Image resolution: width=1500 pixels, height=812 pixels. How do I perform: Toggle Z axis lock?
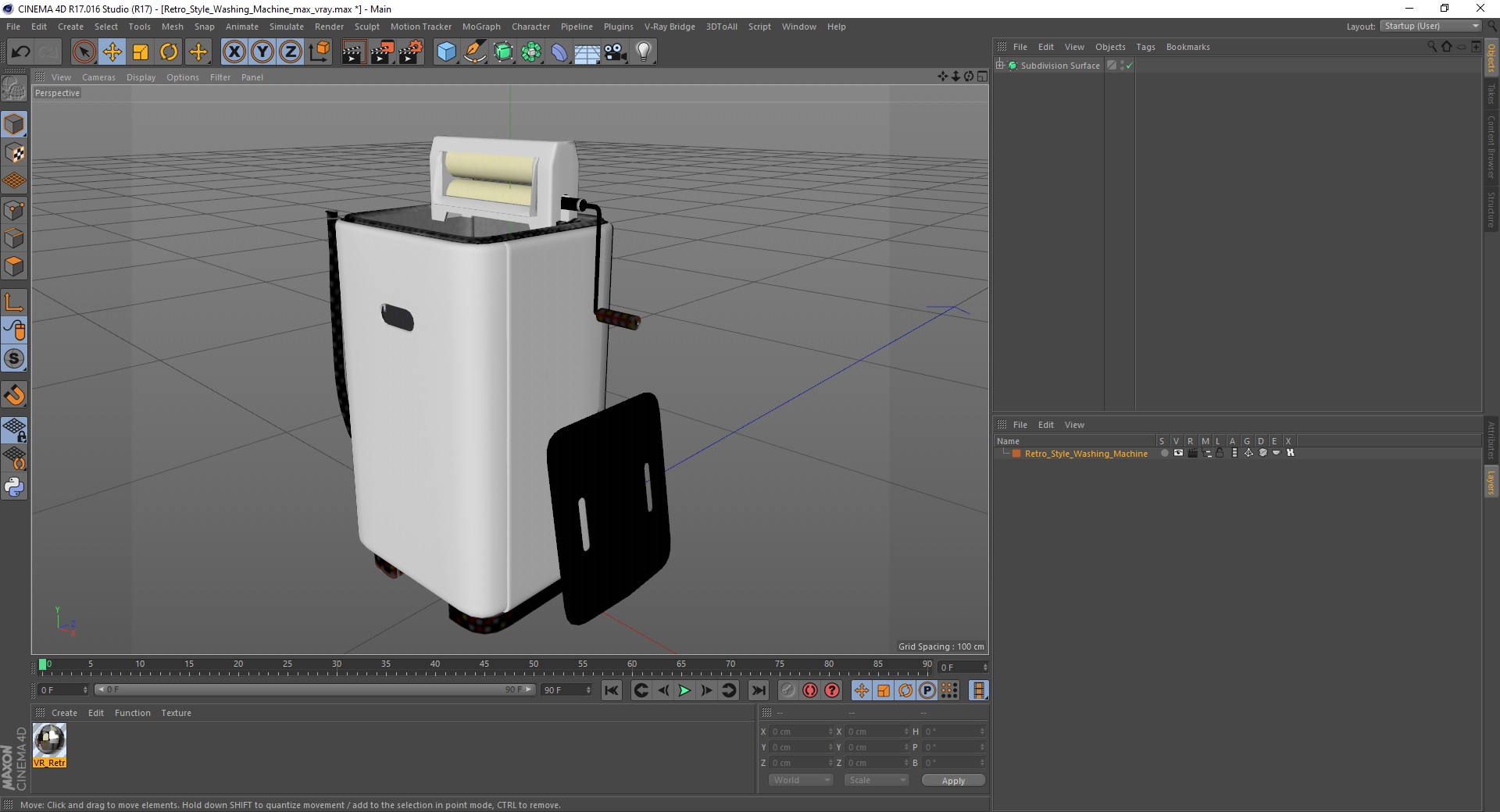[290, 52]
